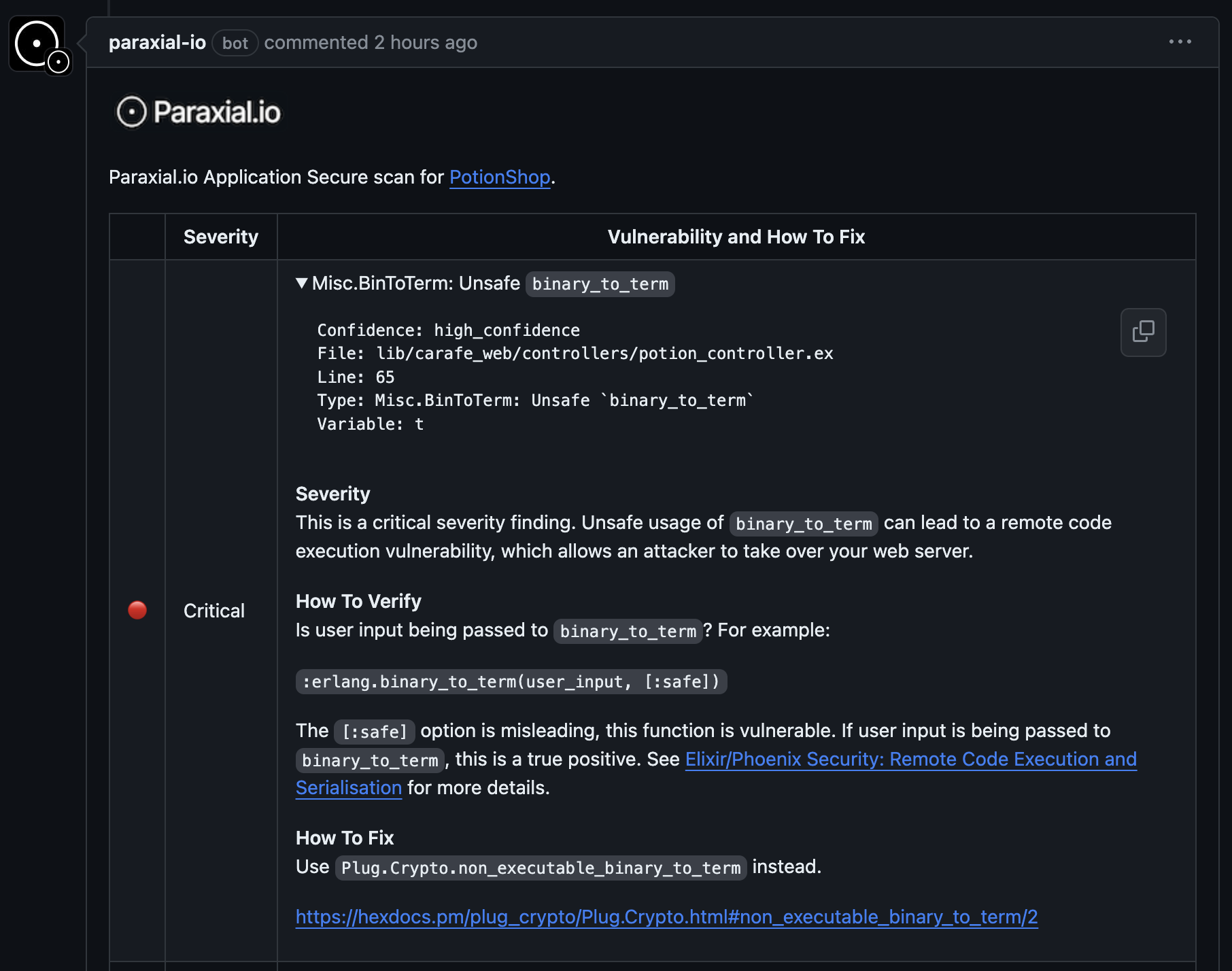Follow the PotionShop link
The image size is (1232, 971).
click(500, 177)
